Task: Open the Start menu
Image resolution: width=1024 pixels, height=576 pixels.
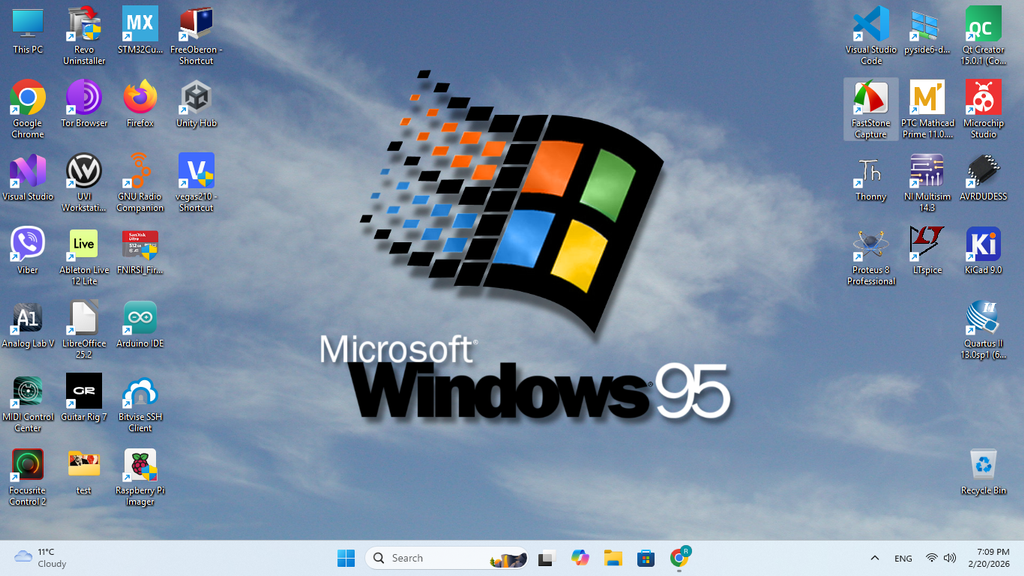Action: click(x=345, y=557)
